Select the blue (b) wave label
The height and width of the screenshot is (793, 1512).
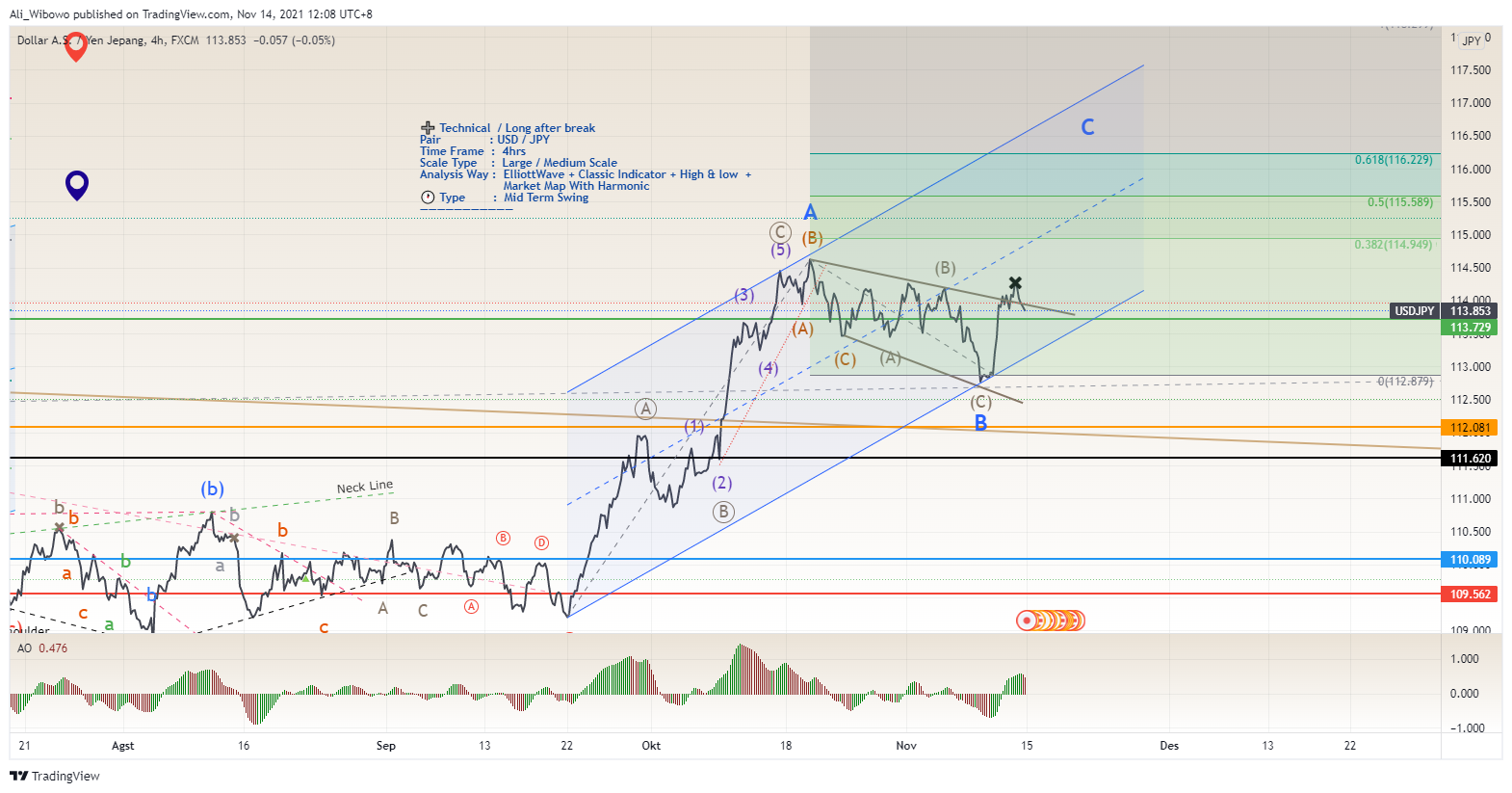[x=212, y=489]
